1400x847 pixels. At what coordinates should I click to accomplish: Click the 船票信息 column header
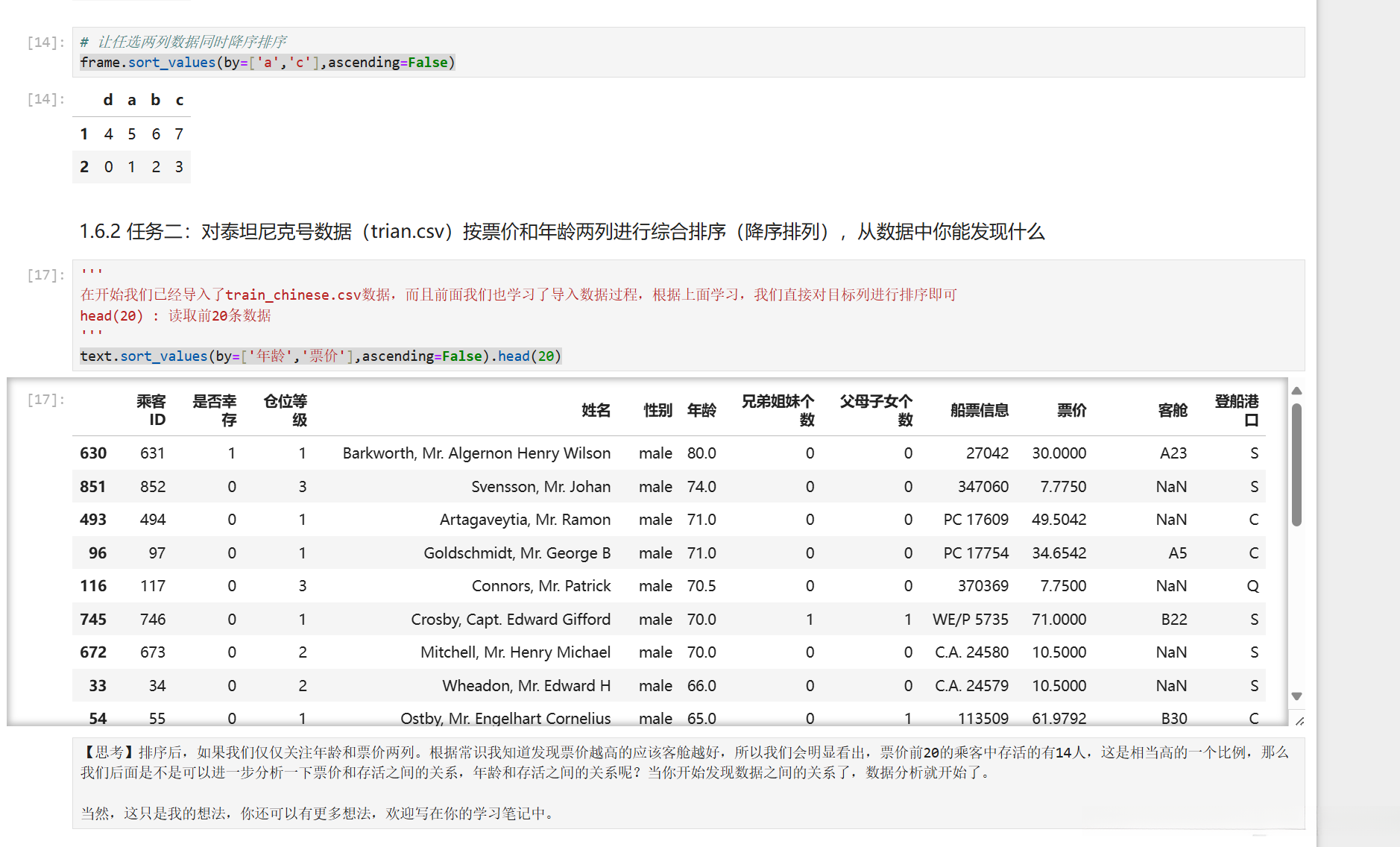980,411
